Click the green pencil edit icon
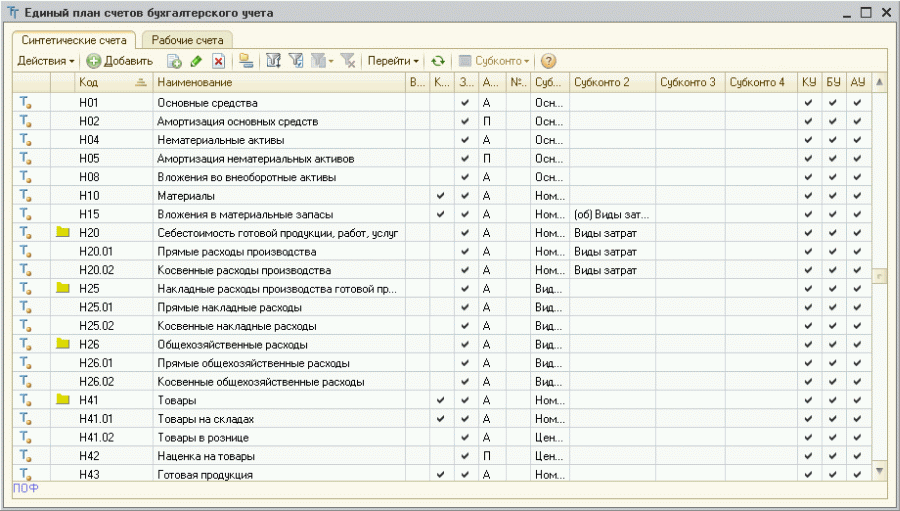900x511 pixels. (196, 61)
